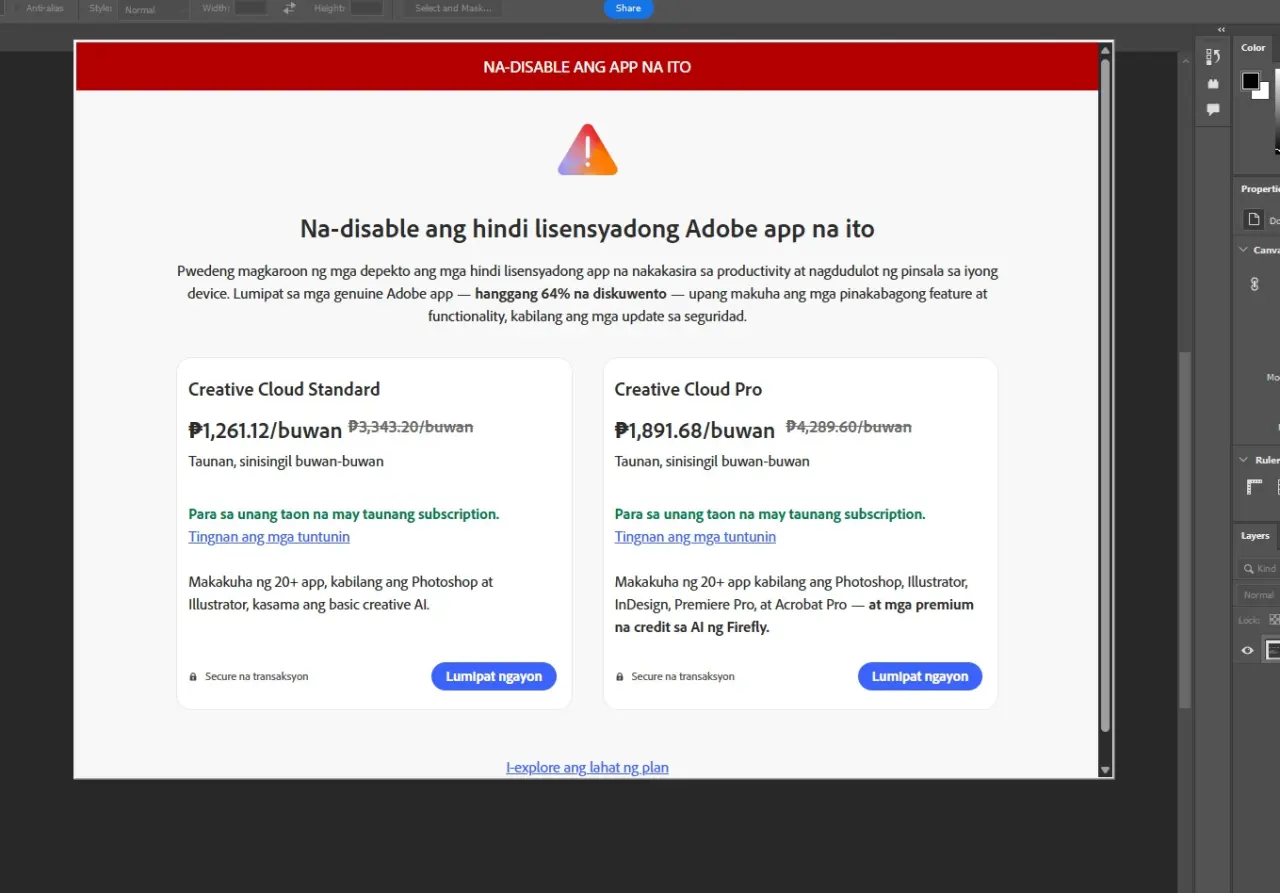Click the Creative Cloud Pro heading
This screenshot has width=1280, height=893.
pos(688,389)
